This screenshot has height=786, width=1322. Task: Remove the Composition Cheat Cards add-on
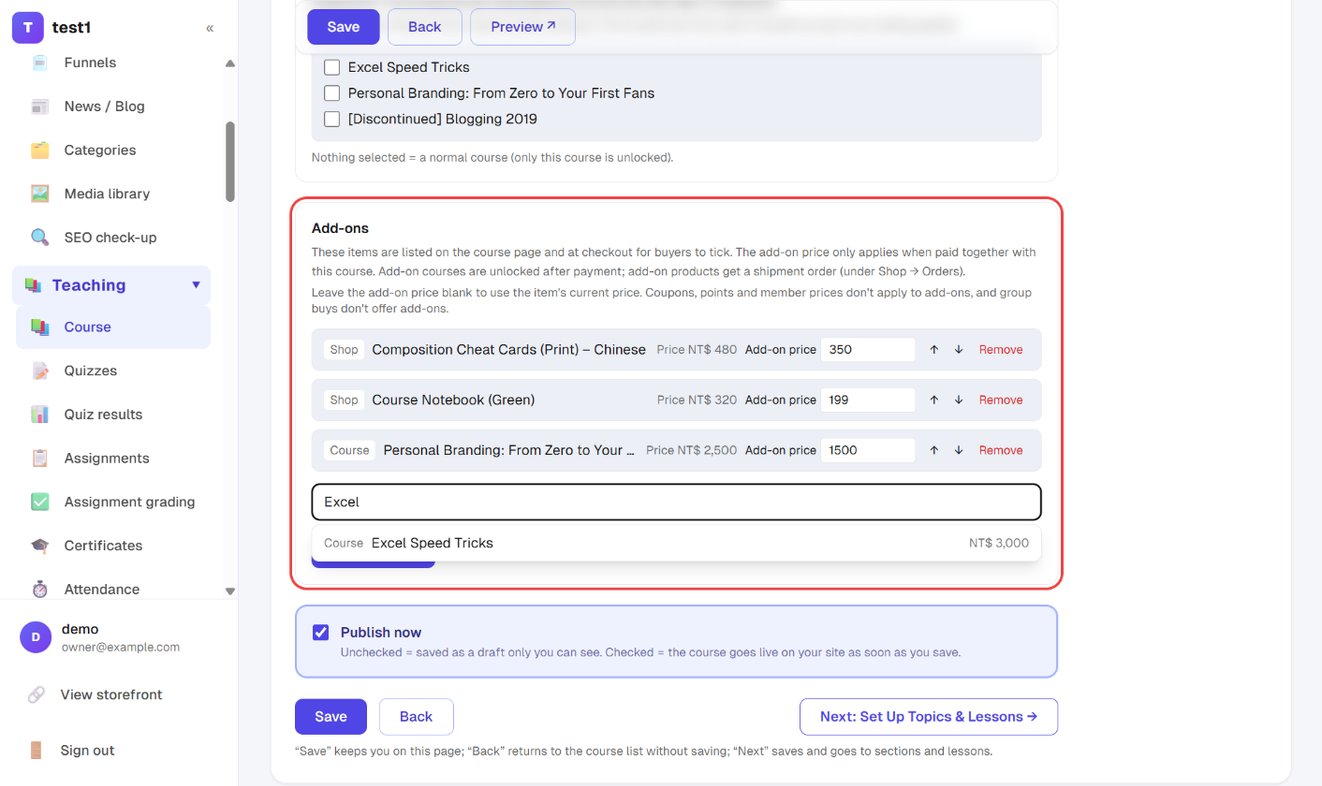point(1001,350)
